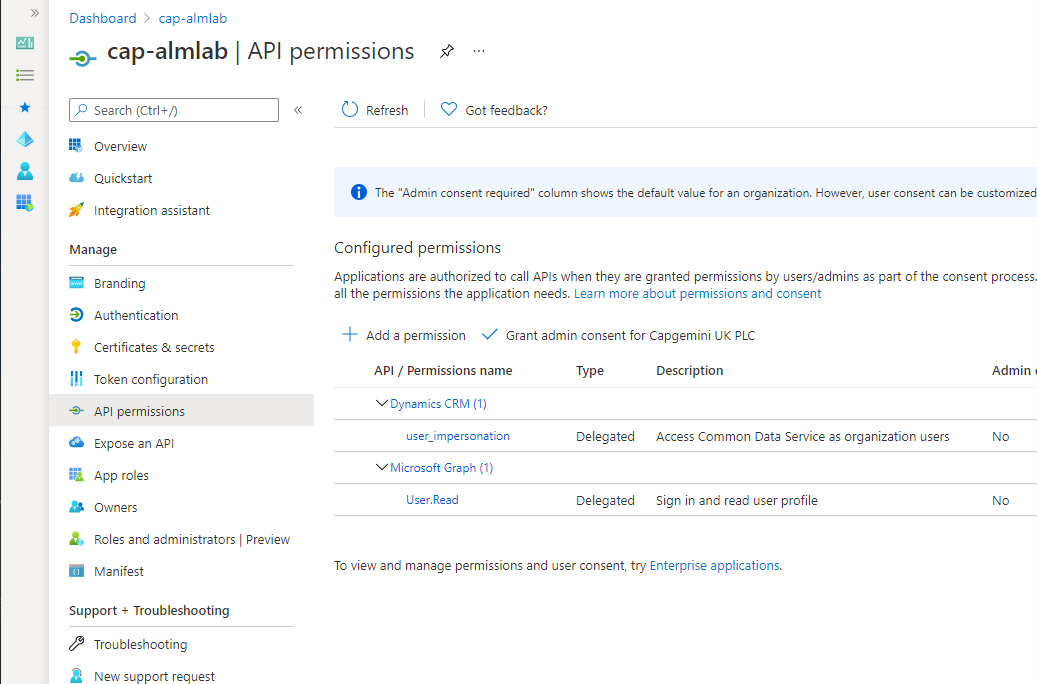Grant admin consent for Capgemini UK PLC
1037x684 pixels.
click(618, 335)
